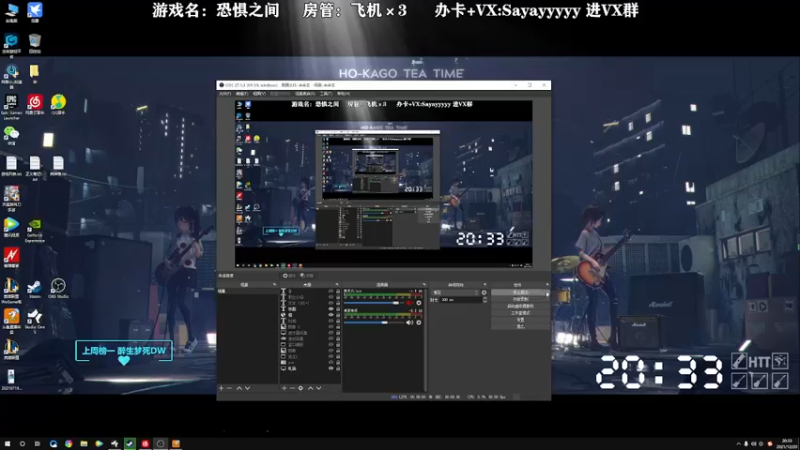Move source down in Sources dock

pyautogui.click(x=319, y=388)
